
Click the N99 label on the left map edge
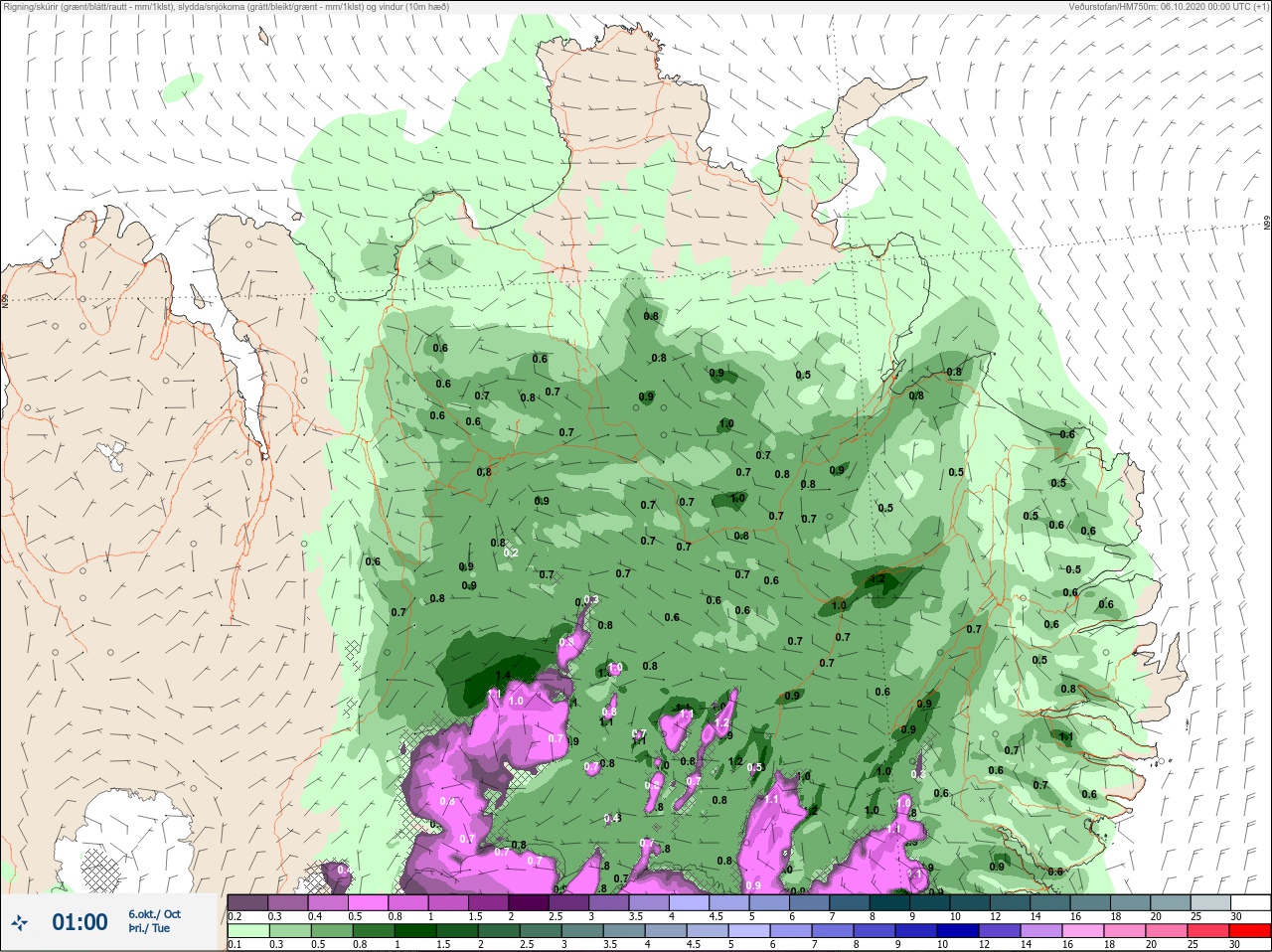point(5,300)
